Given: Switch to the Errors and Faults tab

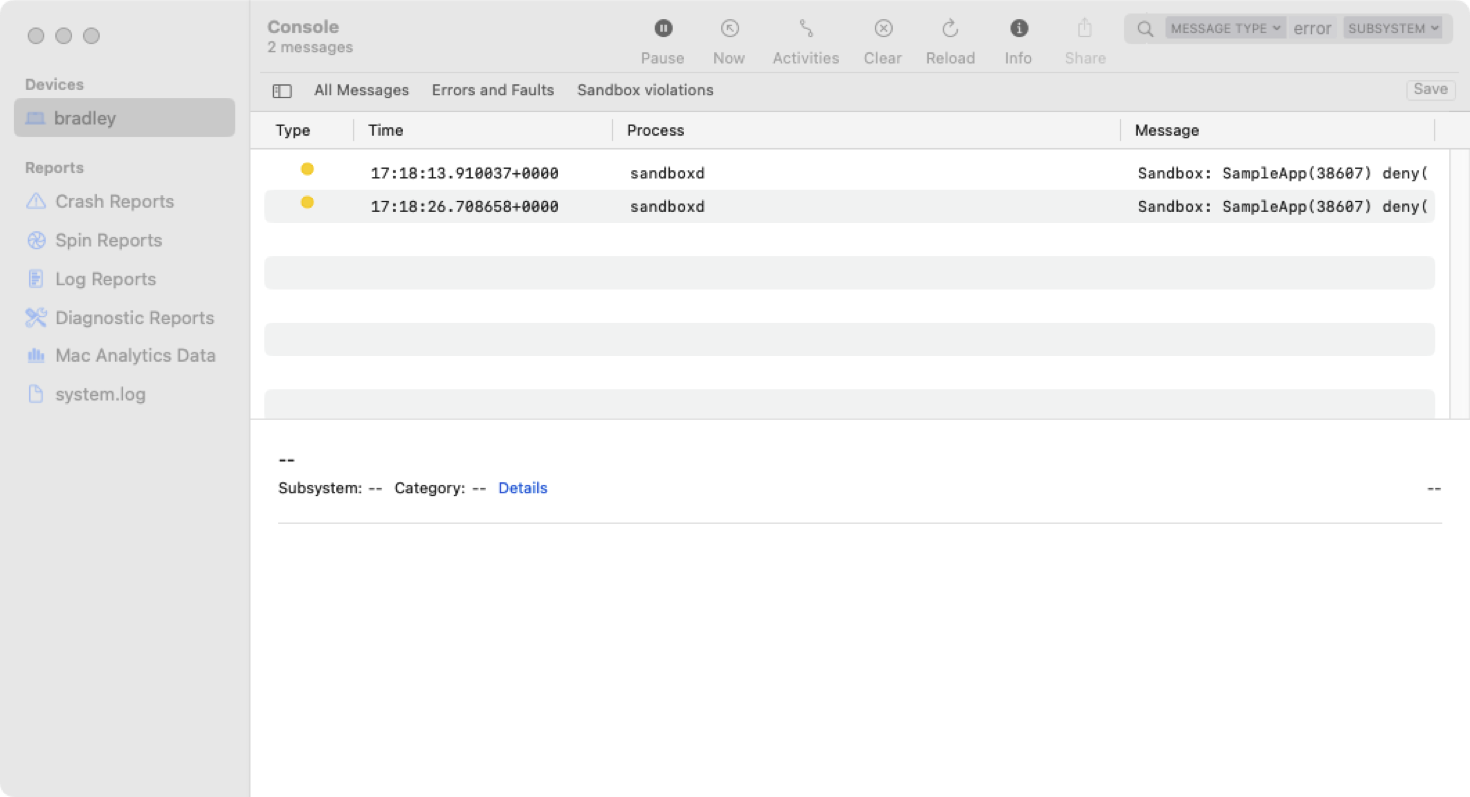Looking at the screenshot, I should tap(493, 90).
